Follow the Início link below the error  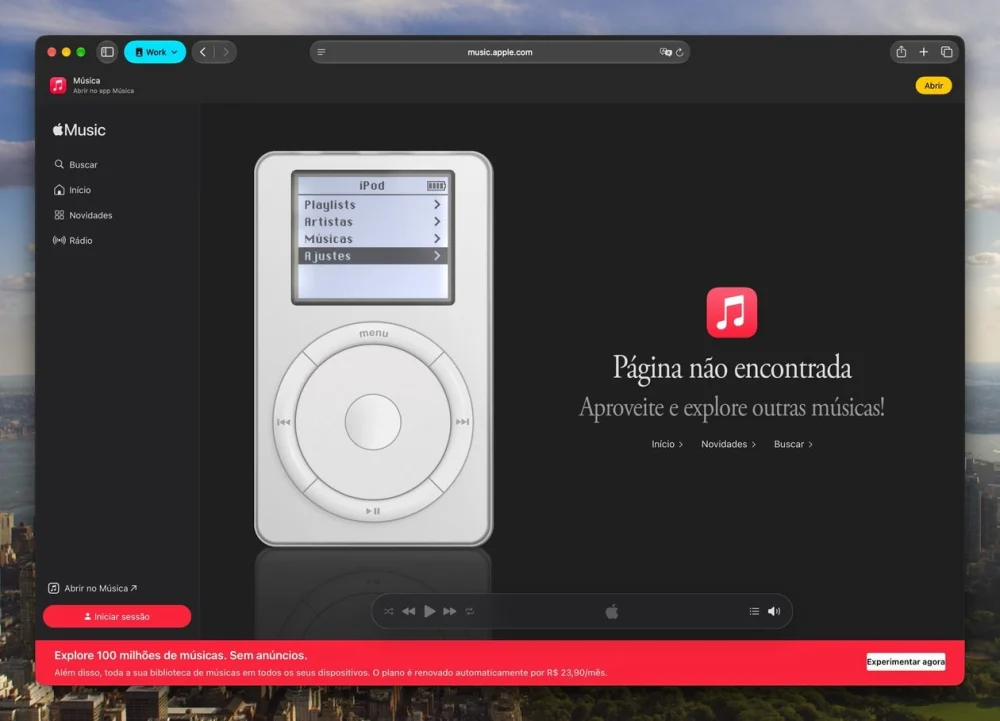667,444
